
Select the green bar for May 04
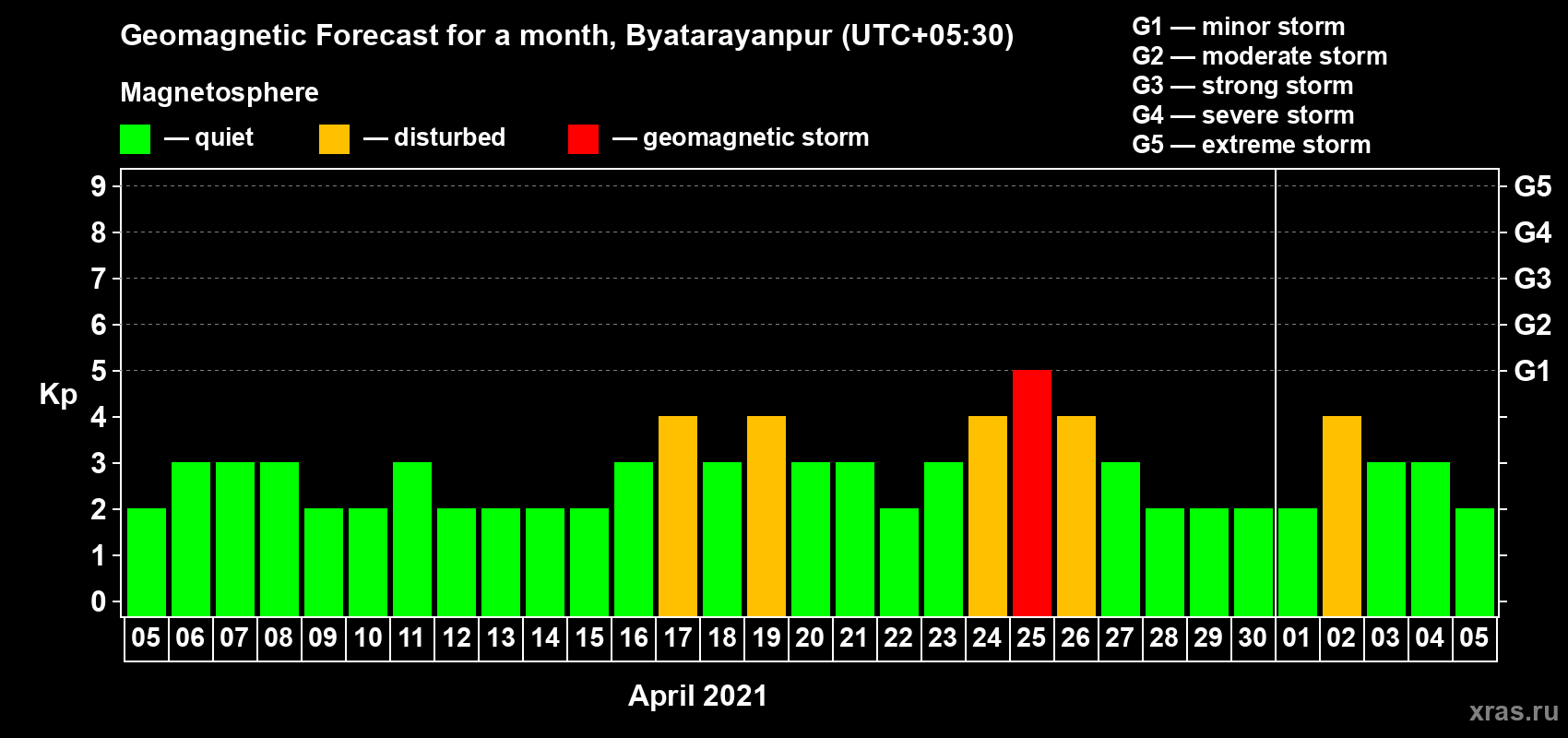point(1431,539)
